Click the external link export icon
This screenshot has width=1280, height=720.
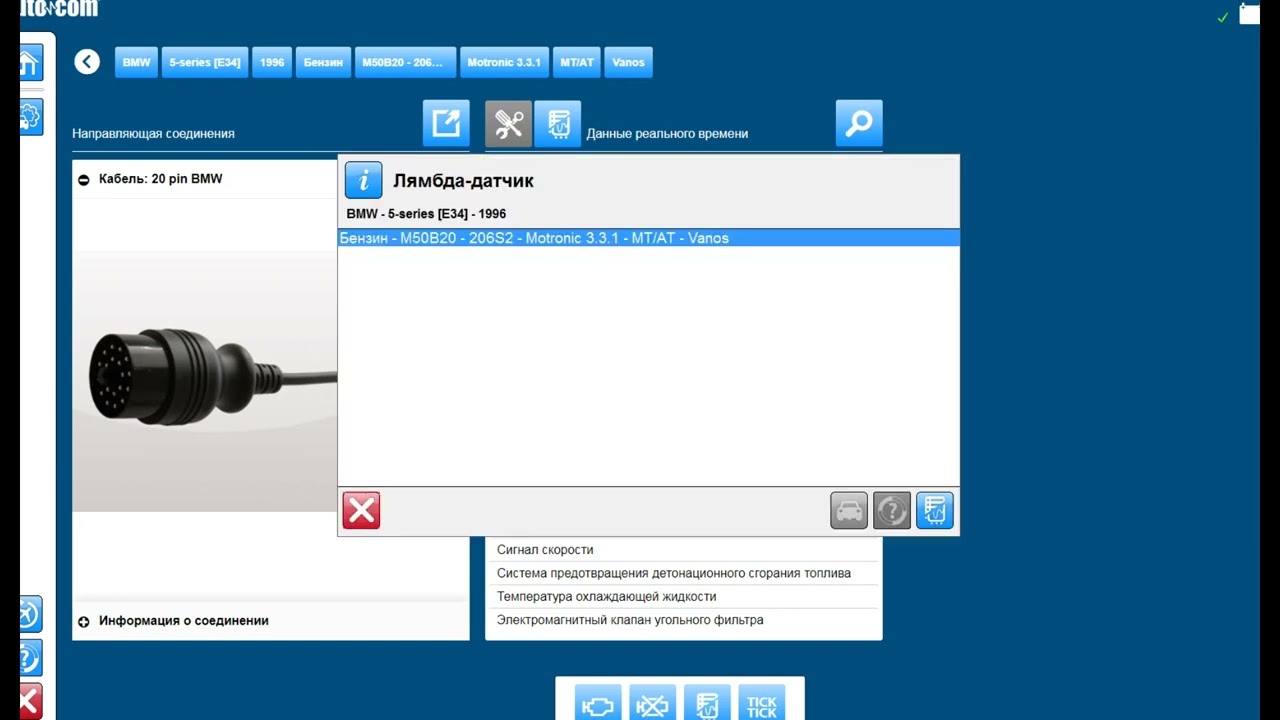[446, 123]
